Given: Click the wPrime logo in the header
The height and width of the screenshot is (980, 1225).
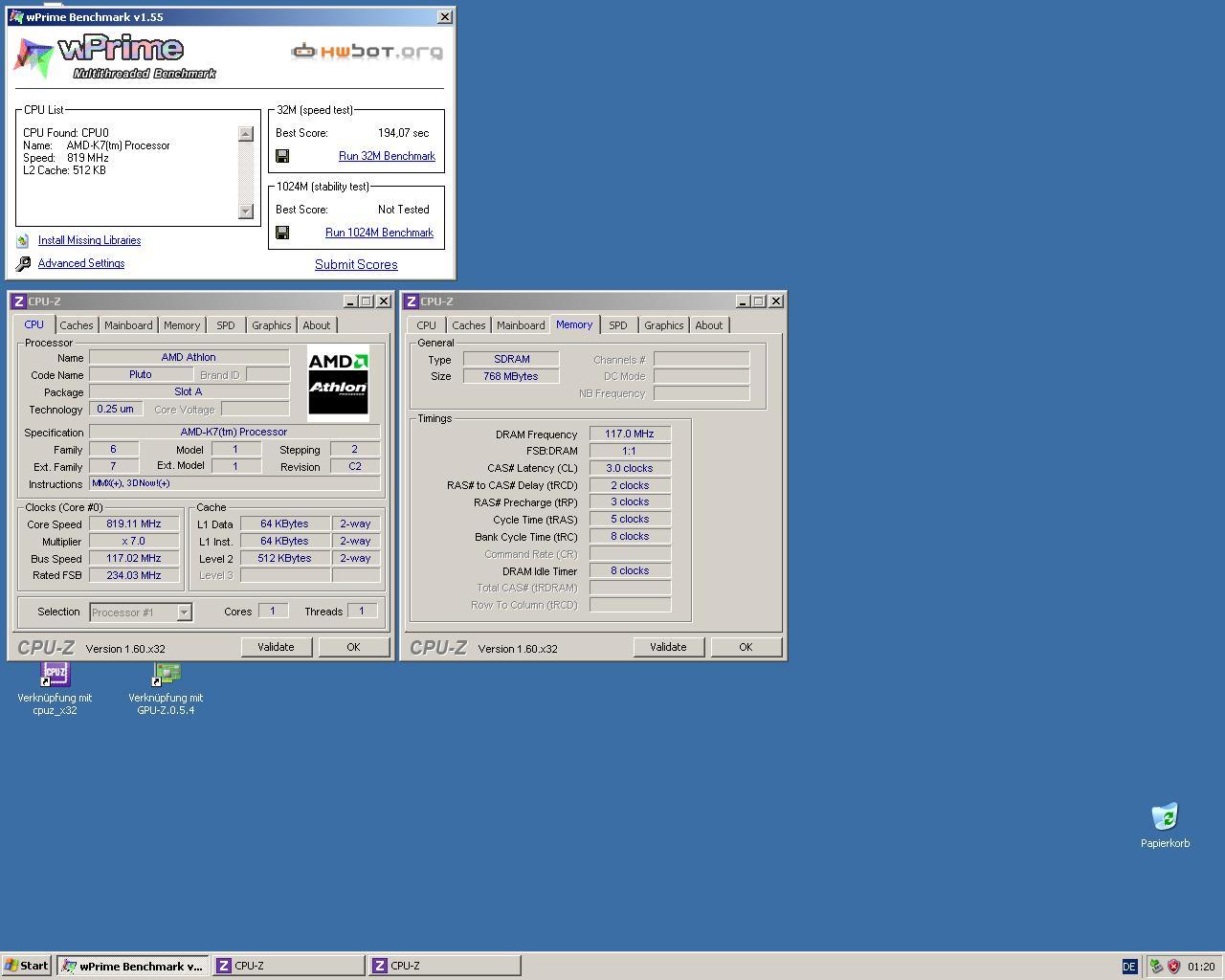Looking at the screenshot, I should coord(115,57).
